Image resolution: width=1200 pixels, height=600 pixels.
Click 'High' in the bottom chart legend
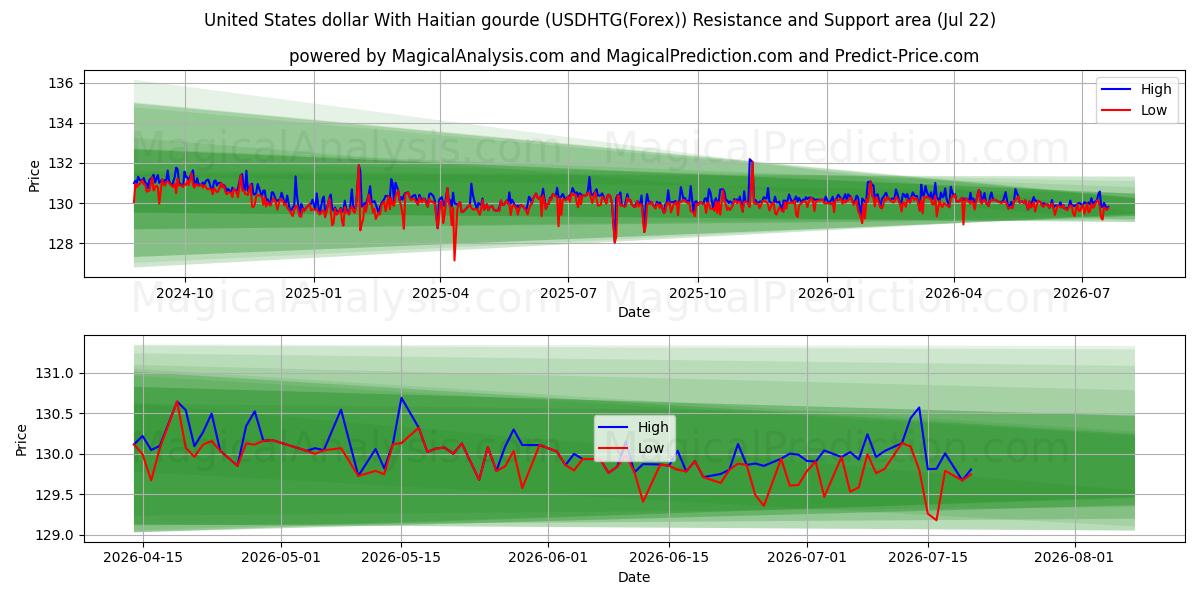click(x=653, y=427)
